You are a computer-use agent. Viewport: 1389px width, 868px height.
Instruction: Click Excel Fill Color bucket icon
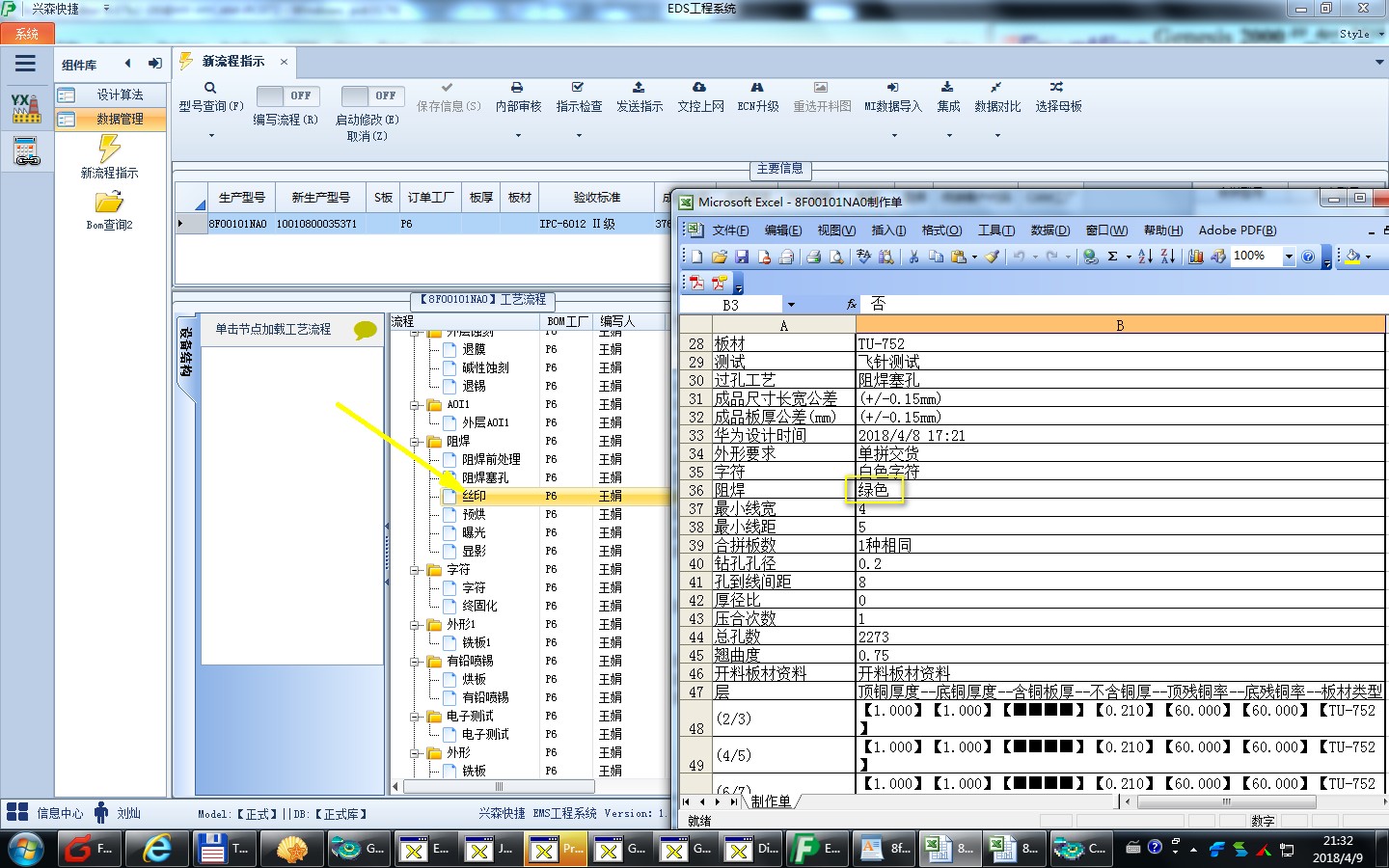pyautogui.click(x=1352, y=257)
